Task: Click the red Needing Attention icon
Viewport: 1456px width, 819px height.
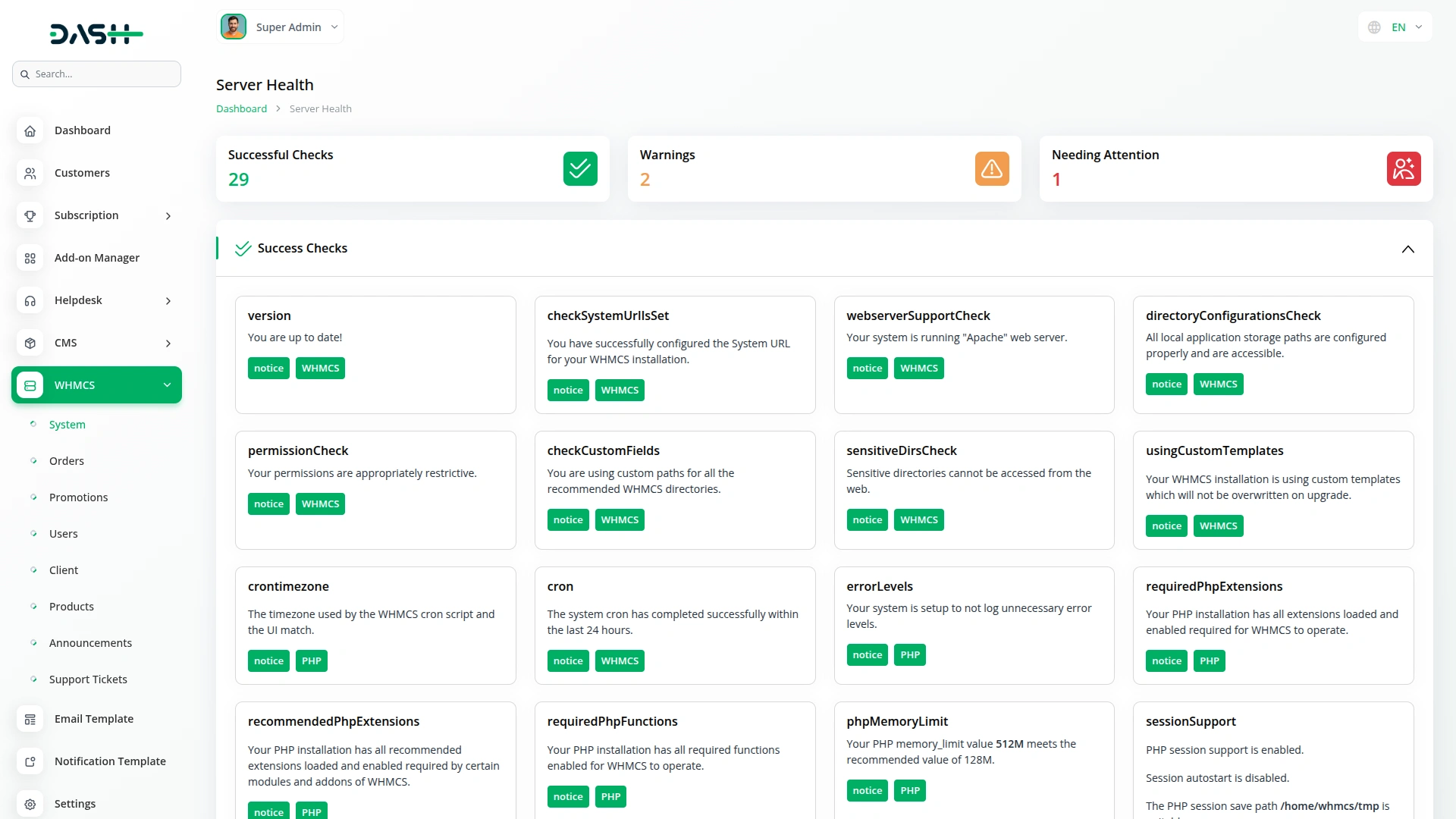Action: (x=1404, y=168)
